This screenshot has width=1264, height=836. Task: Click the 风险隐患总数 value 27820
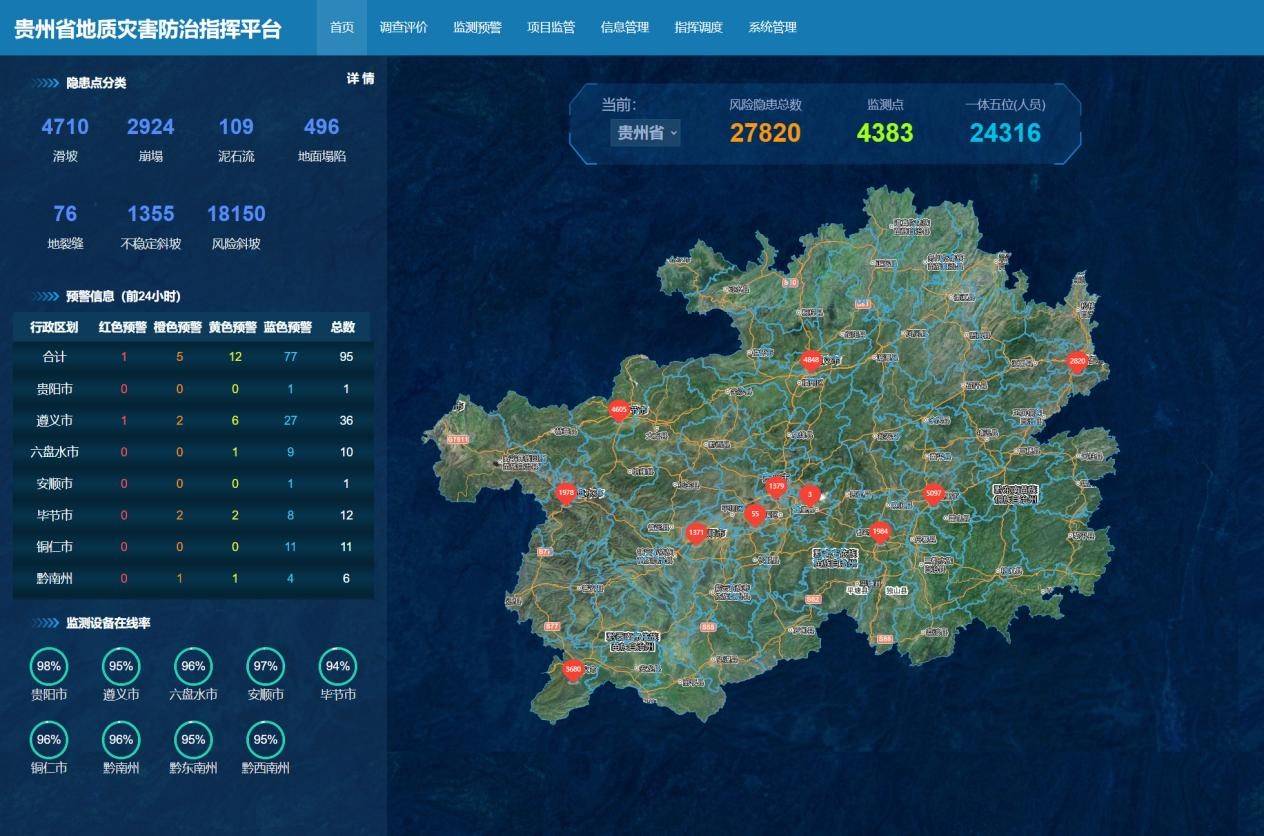point(765,133)
